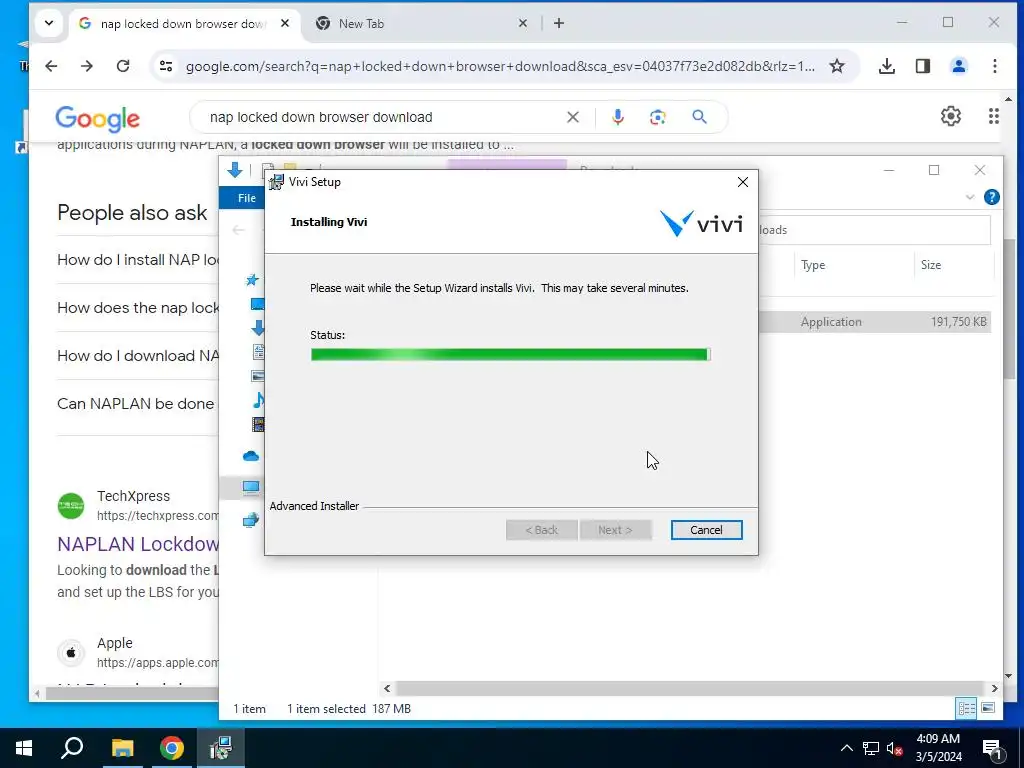Open Chrome downloads icon
Screen dimensions: 1024x768
(886, 66)
